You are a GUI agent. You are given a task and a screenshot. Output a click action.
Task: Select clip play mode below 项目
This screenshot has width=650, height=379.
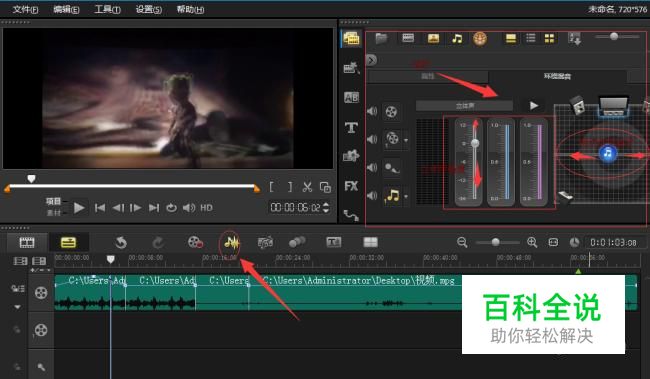click(53, 213)
